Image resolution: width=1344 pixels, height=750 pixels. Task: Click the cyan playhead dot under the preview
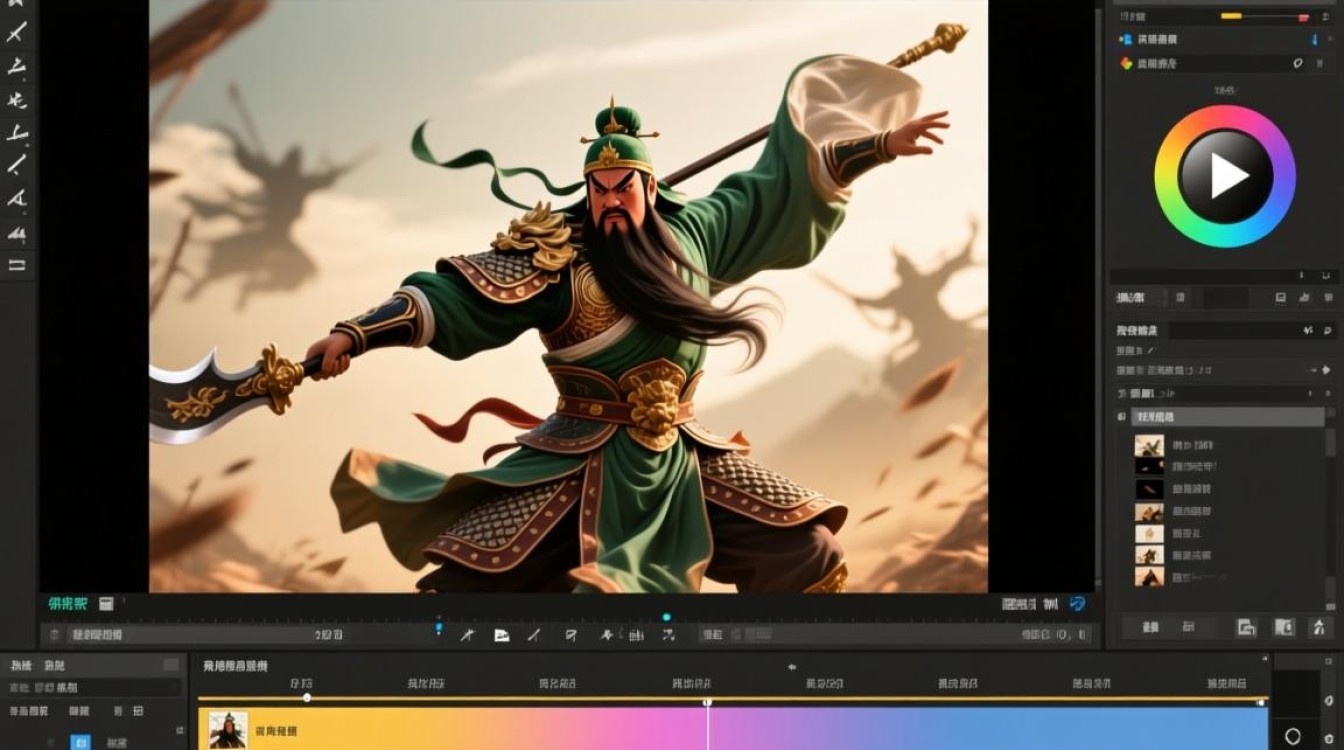click(667, 617)
